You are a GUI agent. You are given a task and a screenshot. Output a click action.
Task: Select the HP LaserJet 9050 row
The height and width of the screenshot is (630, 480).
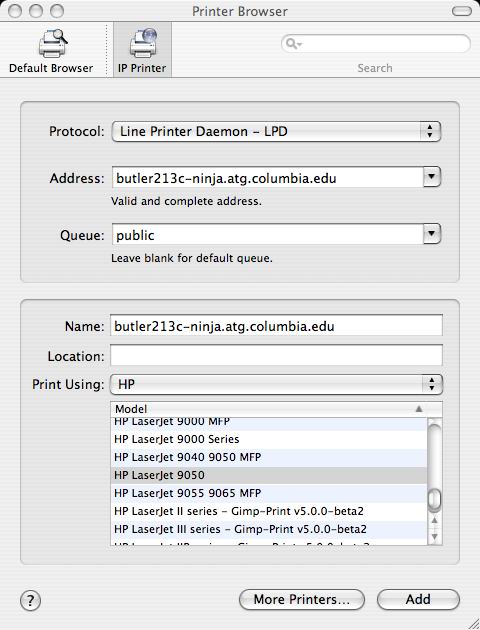(269, 475)
